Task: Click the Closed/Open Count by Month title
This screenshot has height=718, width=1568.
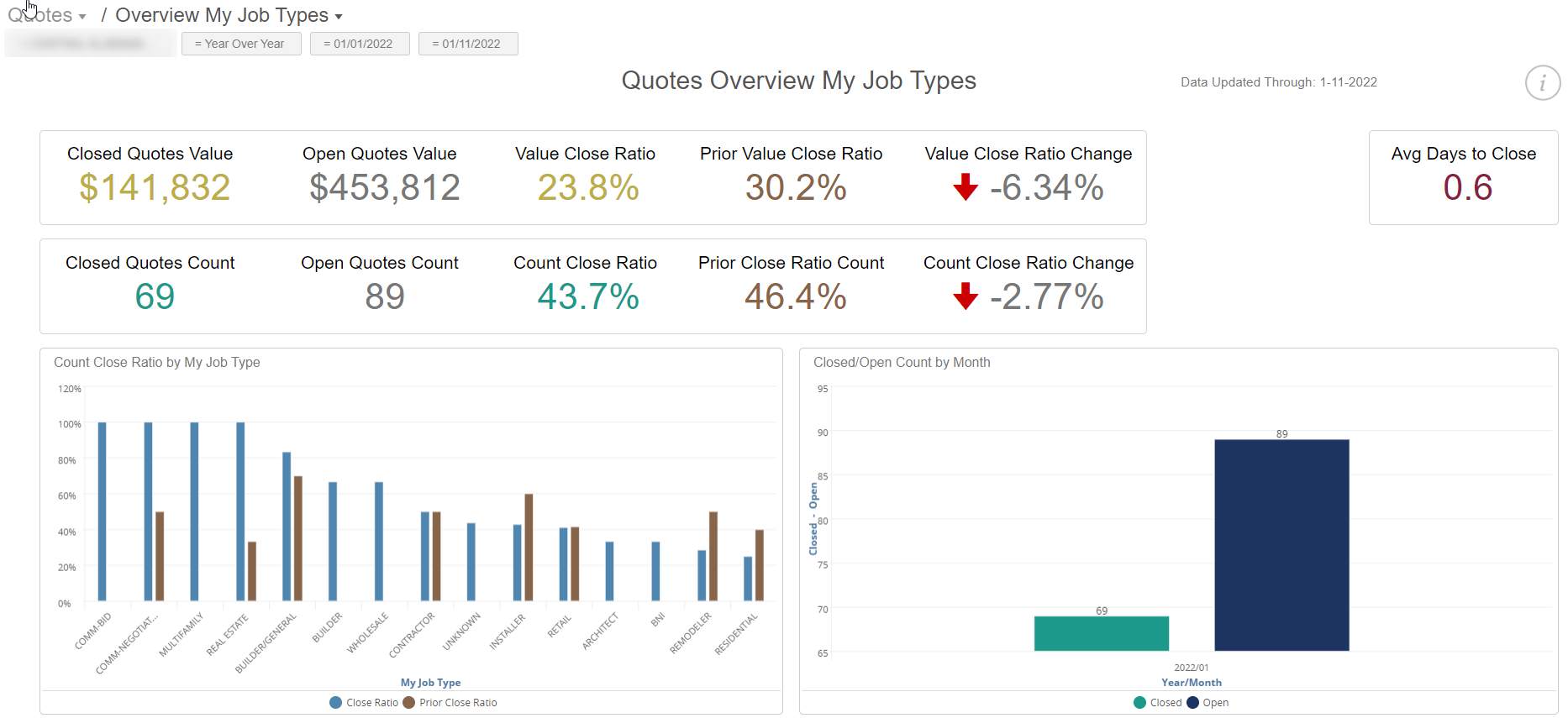Action: [x=902, y=363]
